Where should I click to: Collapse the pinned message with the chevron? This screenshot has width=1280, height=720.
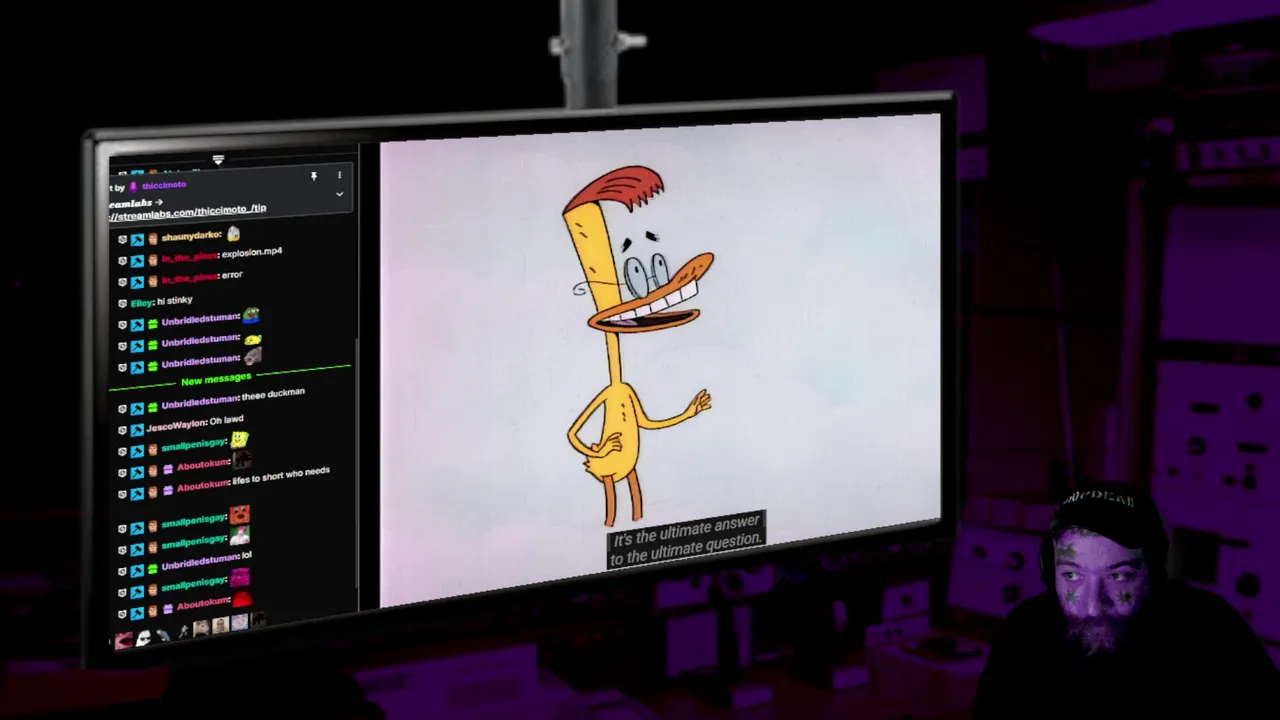click(339, 194)
